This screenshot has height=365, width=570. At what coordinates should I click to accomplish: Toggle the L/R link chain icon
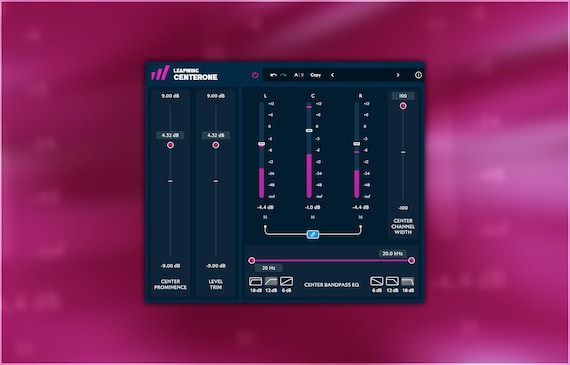pos(313,234)
